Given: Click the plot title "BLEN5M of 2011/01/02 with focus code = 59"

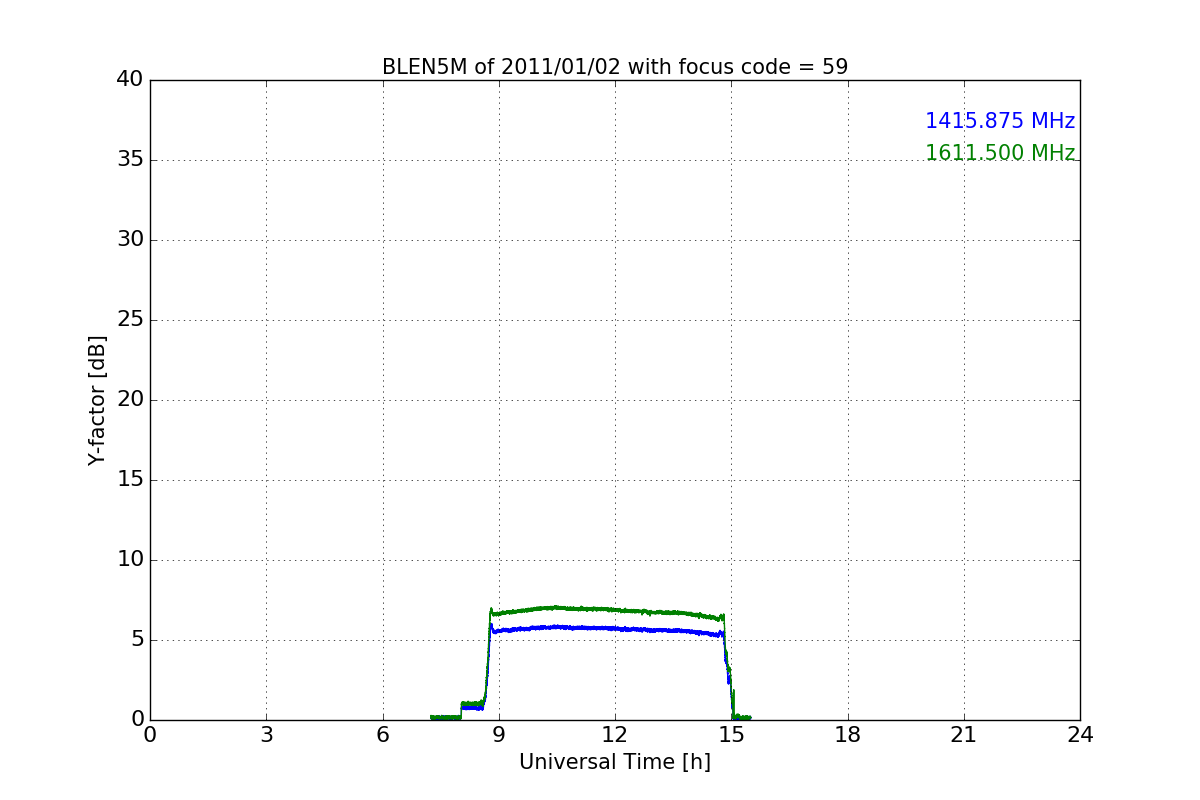Looking at the screenshot, I should pos(615,67).
